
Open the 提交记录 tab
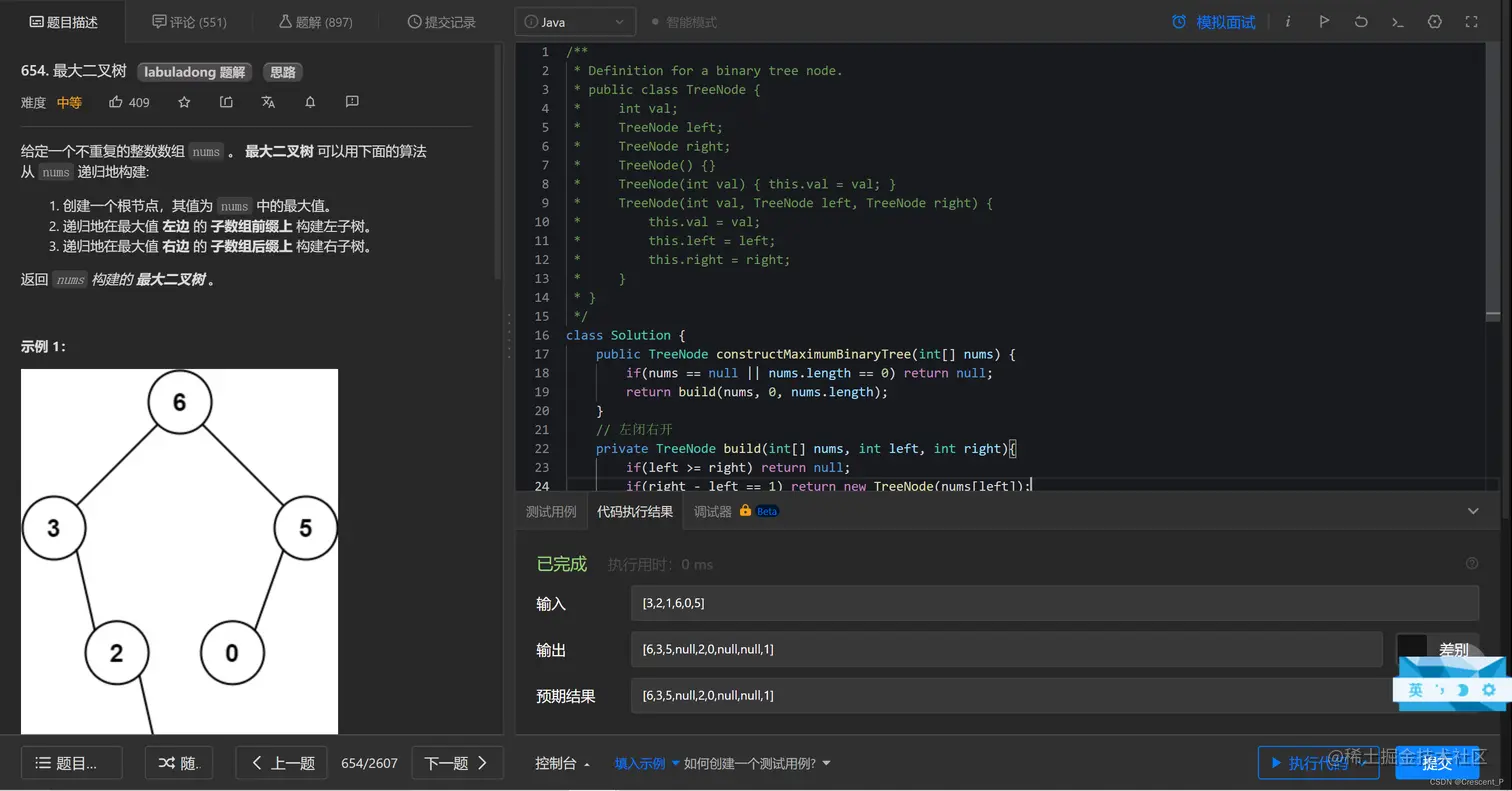click(441, 21)
